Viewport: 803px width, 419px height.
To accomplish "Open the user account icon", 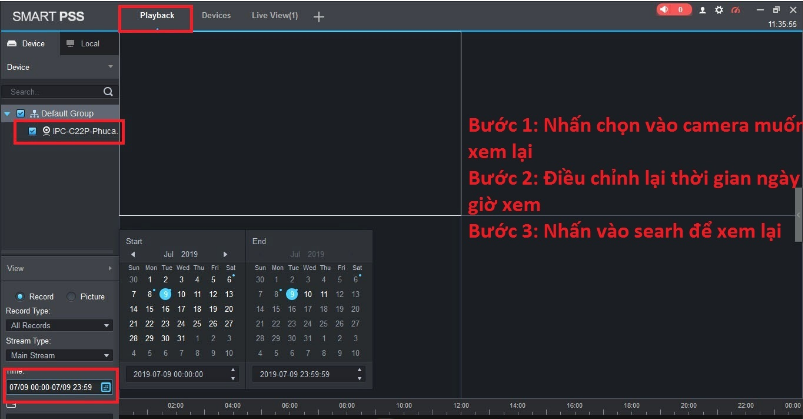I will [x=703, y=9].
